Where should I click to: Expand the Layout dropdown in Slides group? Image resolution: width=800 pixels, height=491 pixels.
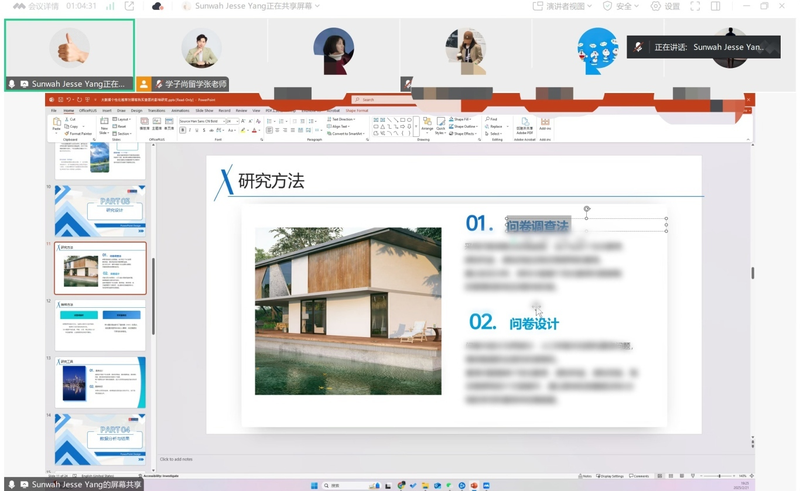[121, 119]
